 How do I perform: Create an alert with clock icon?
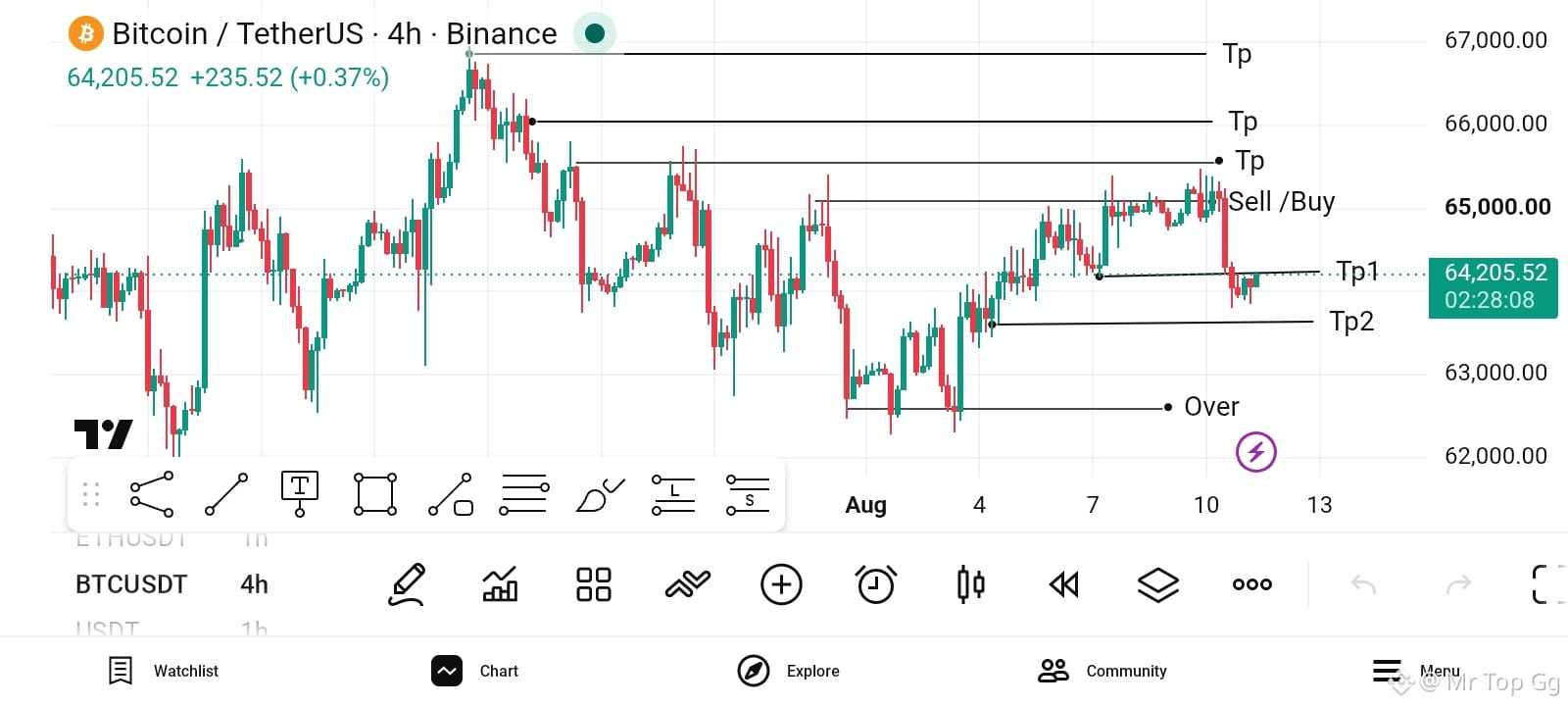point(875,585)
